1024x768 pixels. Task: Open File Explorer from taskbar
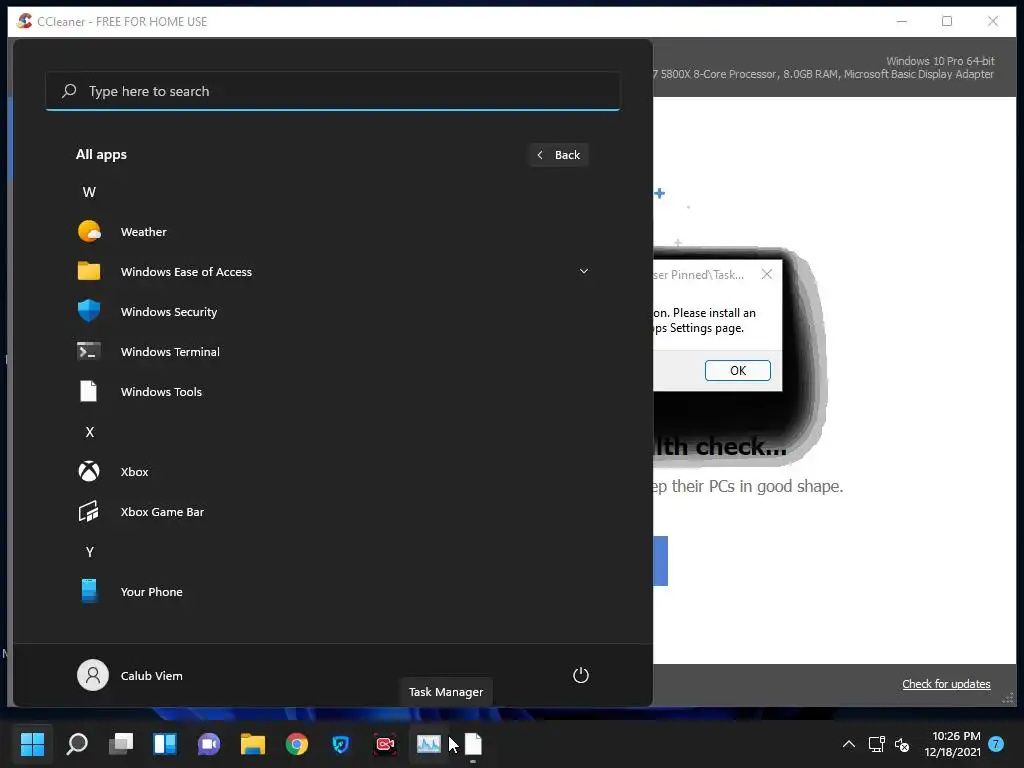click(253, 744)
